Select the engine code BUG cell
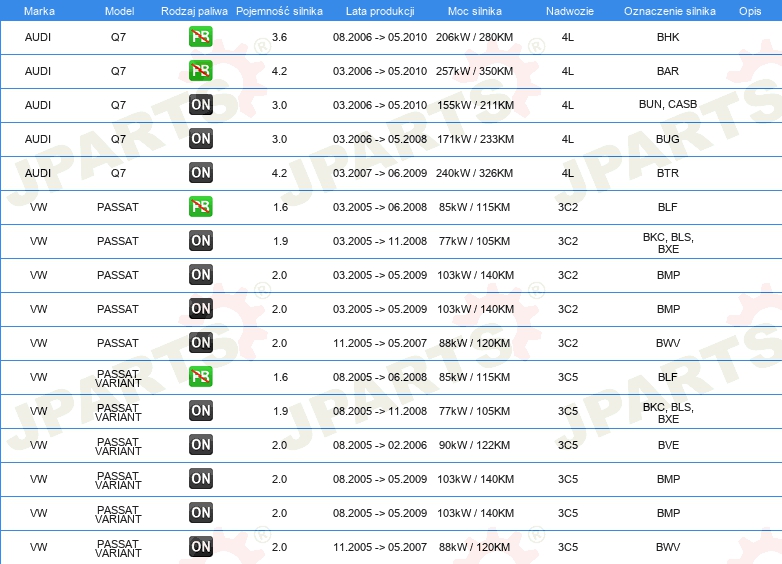 tap(668, 139)
